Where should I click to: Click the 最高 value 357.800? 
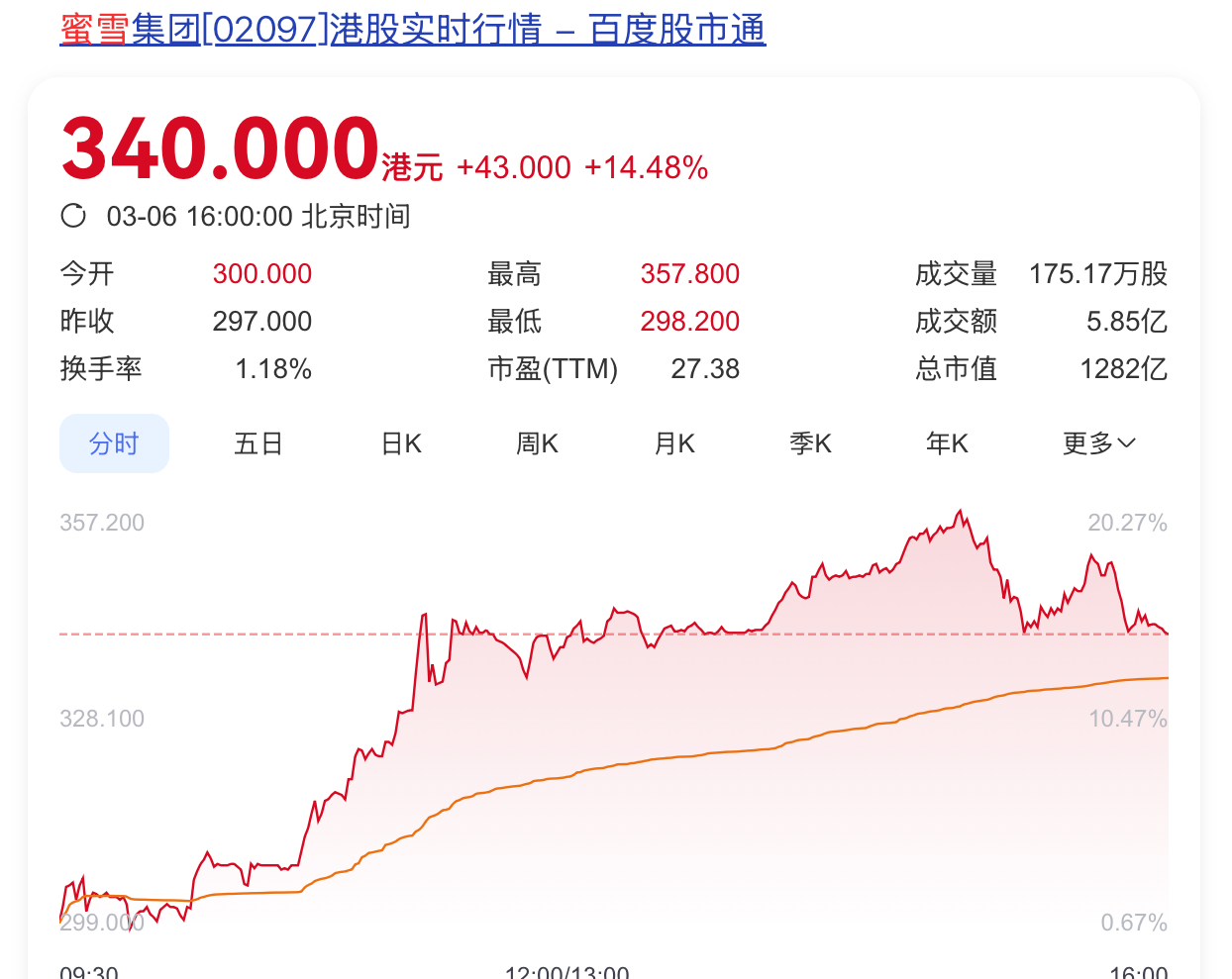[690, 273]
